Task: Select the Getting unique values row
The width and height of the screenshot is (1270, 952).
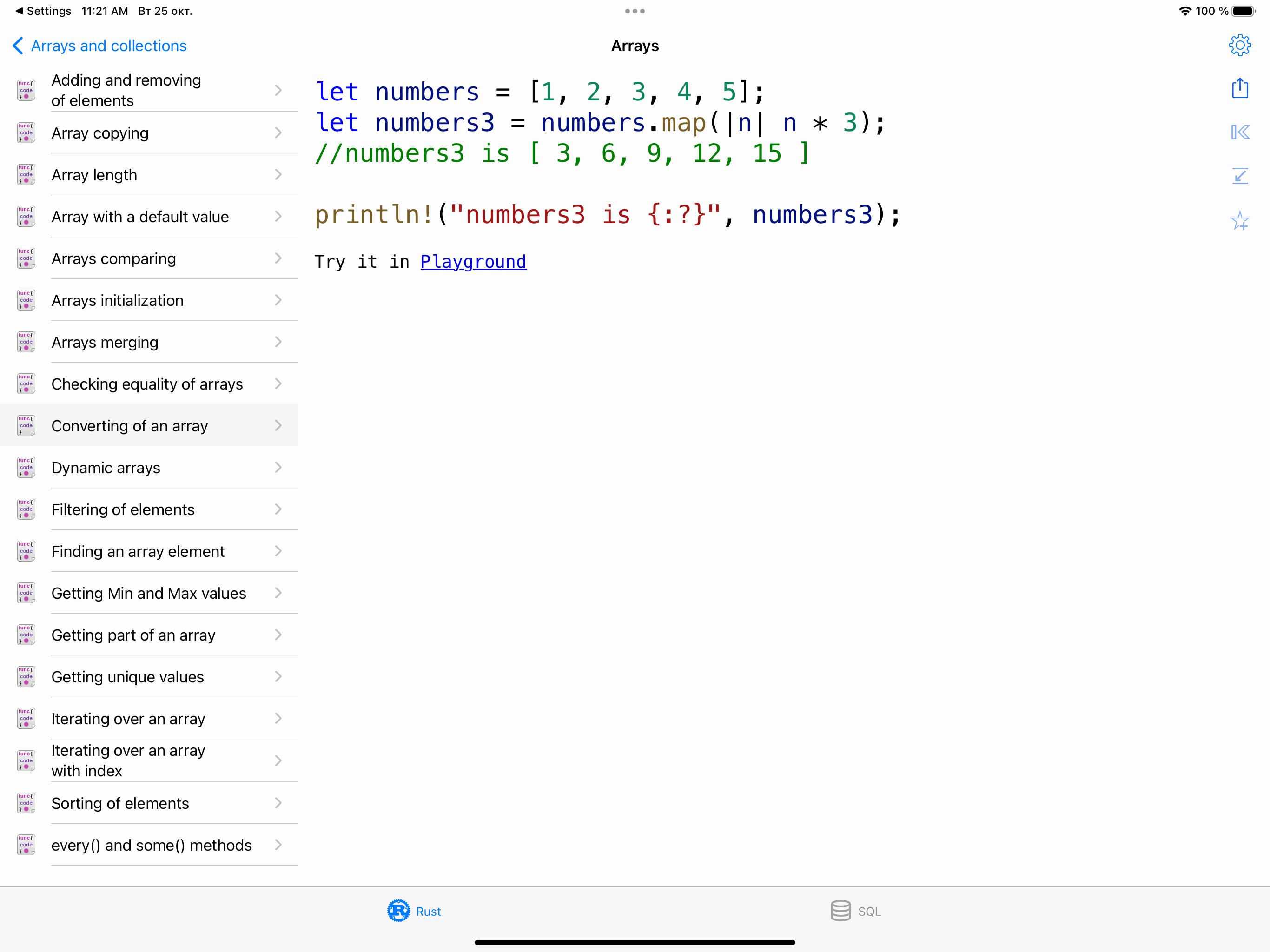Action: tap(149, 677)
